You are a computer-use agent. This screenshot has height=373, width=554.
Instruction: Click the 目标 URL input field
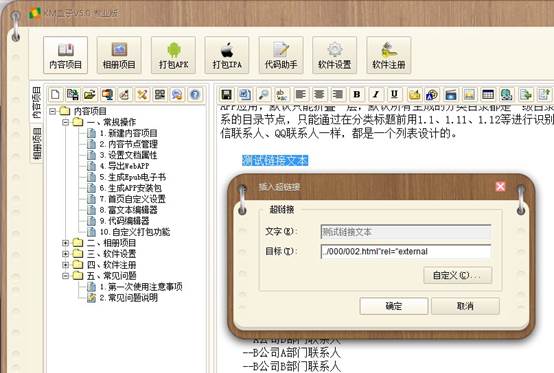(x=406, y=251)
